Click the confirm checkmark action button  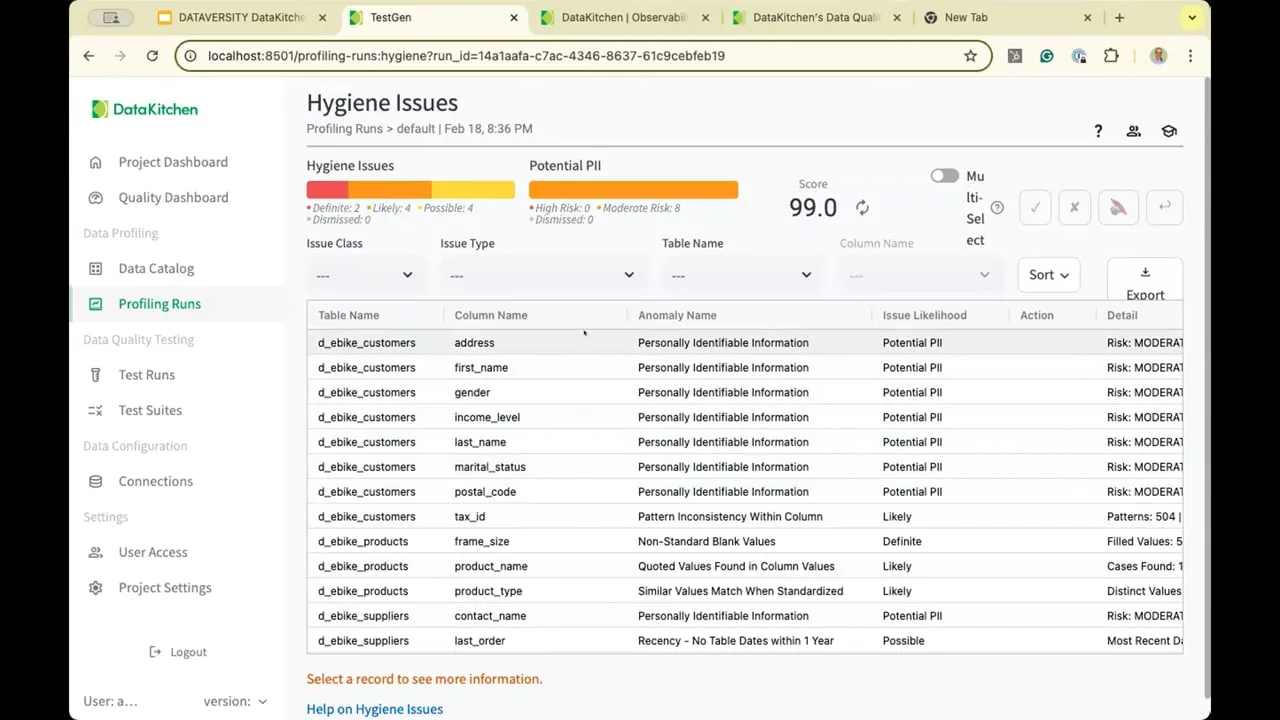(1035, 207)
